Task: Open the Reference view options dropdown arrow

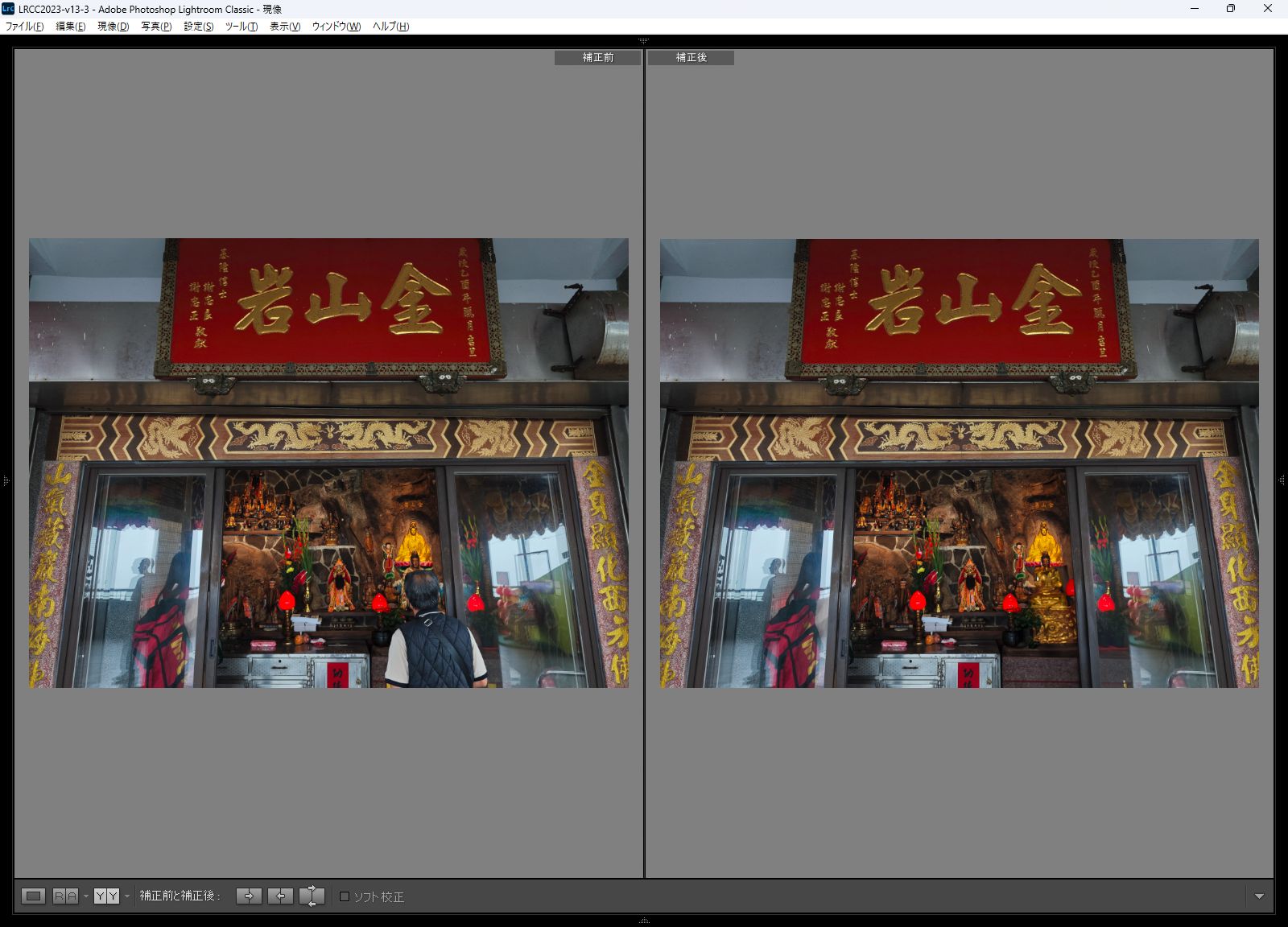Action: [85, 896]
